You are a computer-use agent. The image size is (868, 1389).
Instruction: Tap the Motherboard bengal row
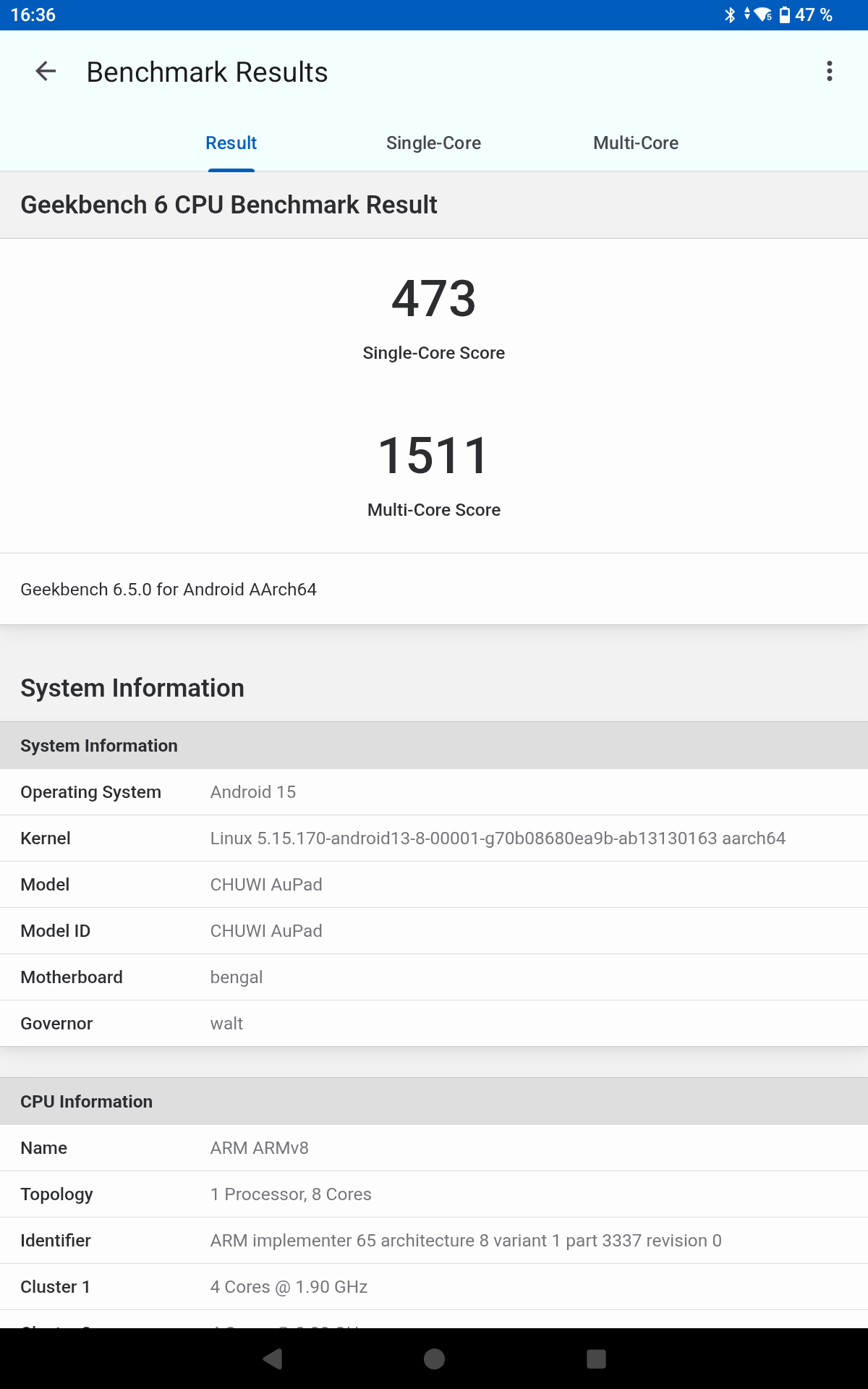click(434, 977)
